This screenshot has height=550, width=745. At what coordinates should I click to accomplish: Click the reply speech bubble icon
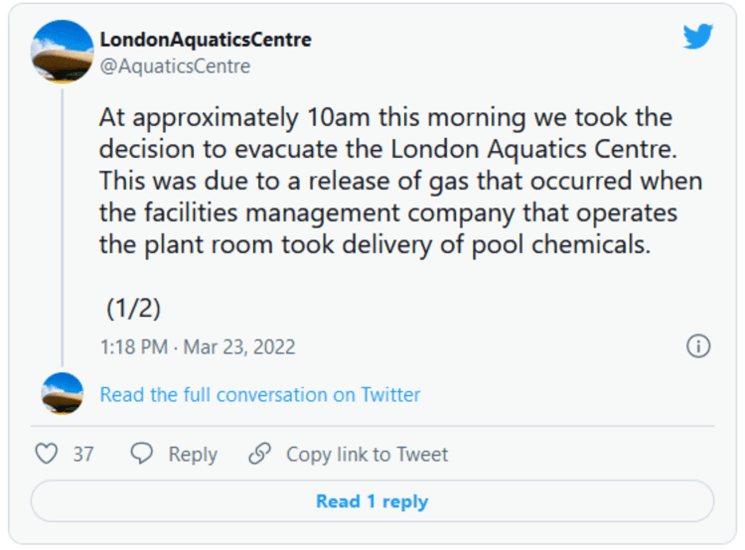[143, 454]
